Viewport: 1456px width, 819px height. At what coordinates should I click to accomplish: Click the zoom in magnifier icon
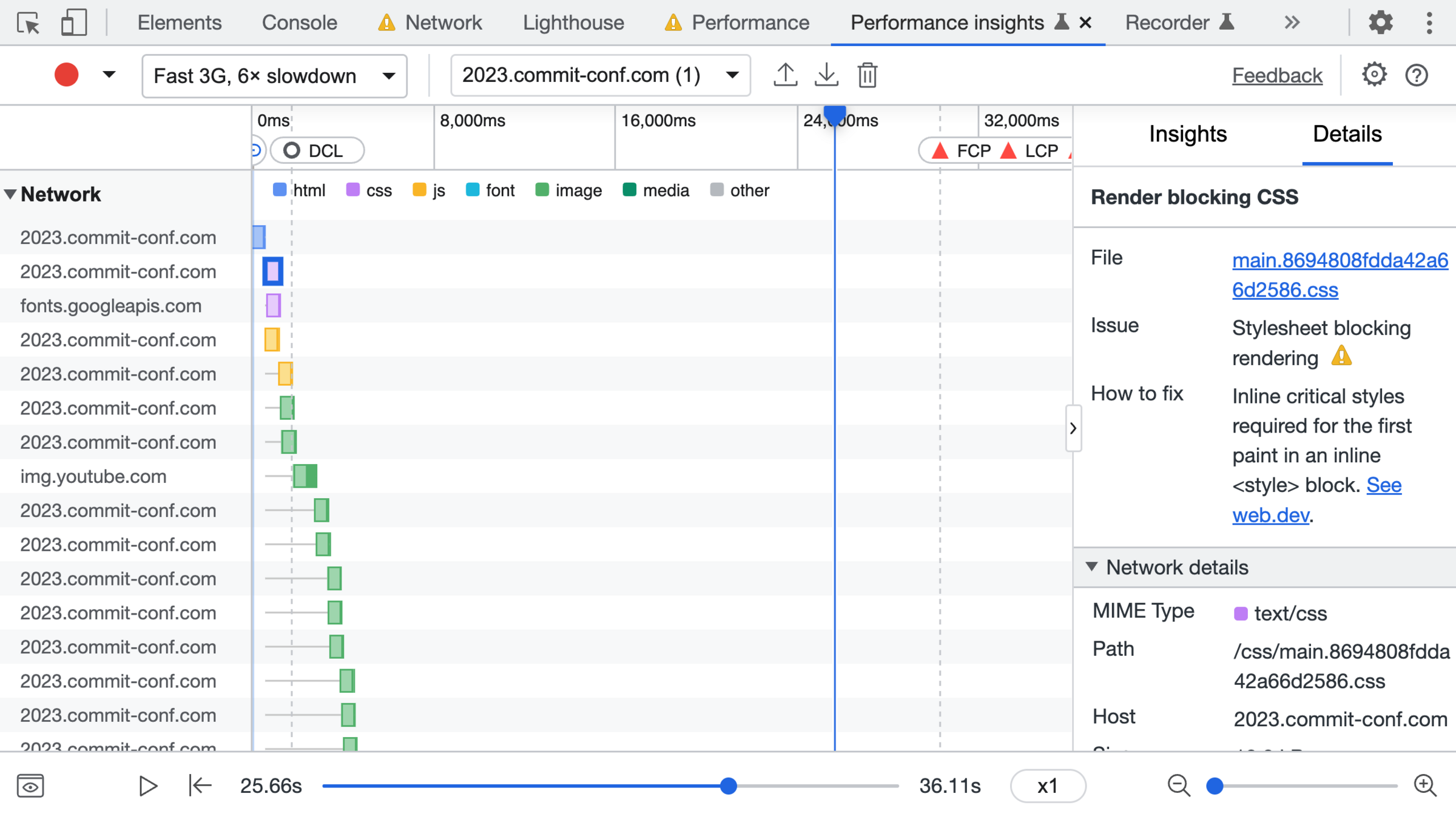pyautogui.click(x=1424, y=786)
